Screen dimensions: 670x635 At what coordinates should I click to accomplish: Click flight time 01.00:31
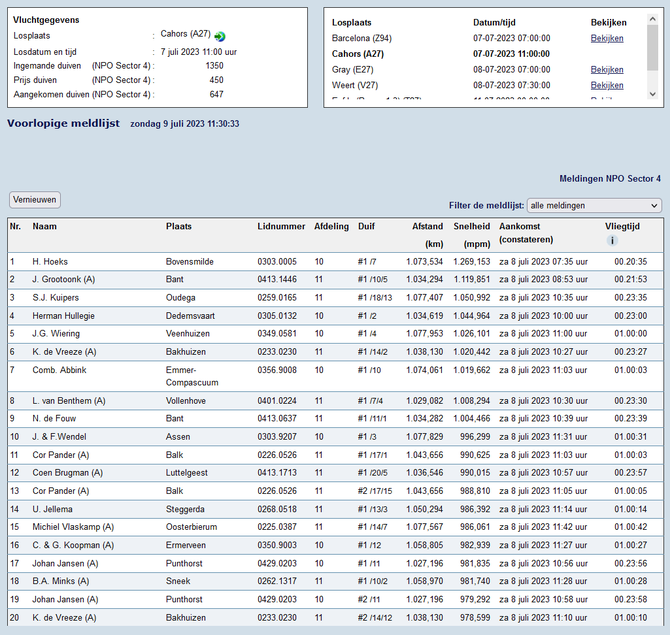pyautogui.click(x=631, y=437)
